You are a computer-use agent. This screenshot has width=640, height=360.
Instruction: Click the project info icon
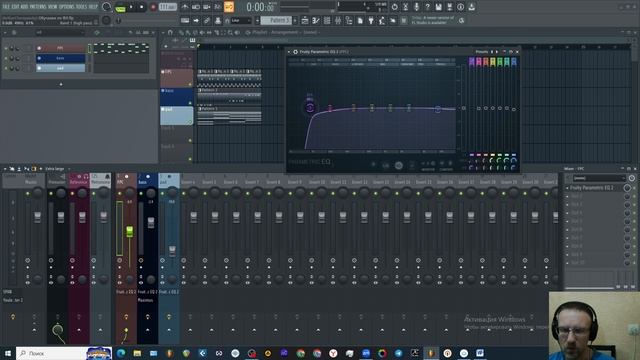(460, 7)
